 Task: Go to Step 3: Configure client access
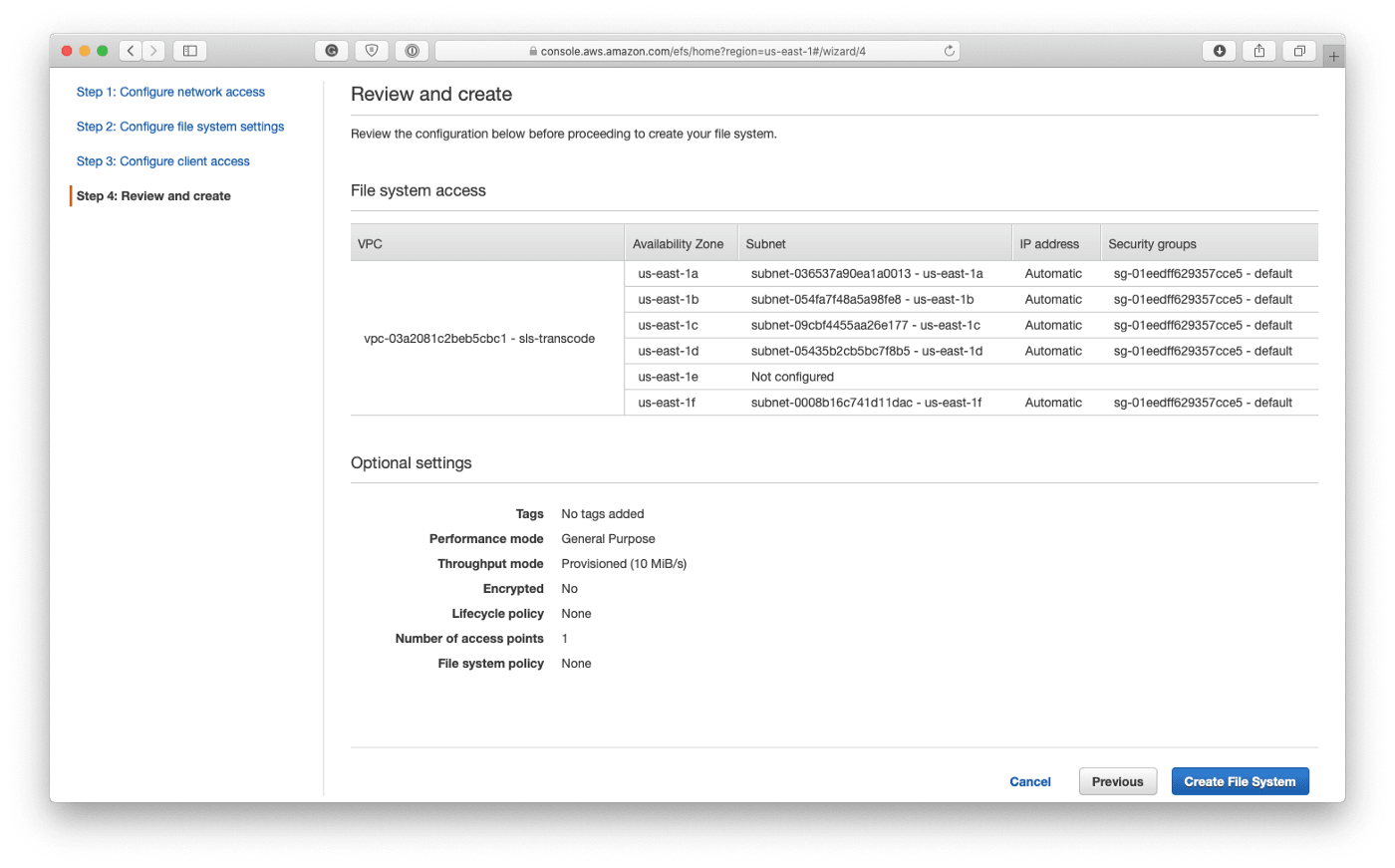pos(163,161)
